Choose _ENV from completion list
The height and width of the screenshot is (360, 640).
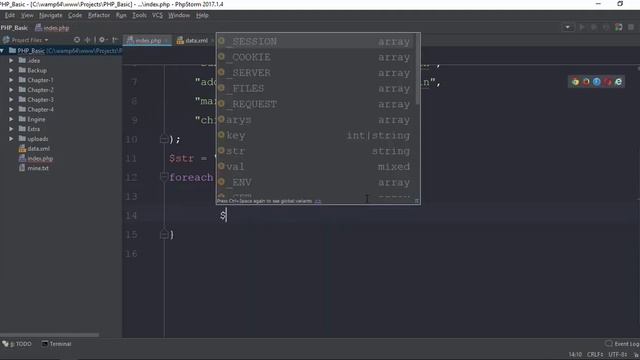(x=316, y=182)
